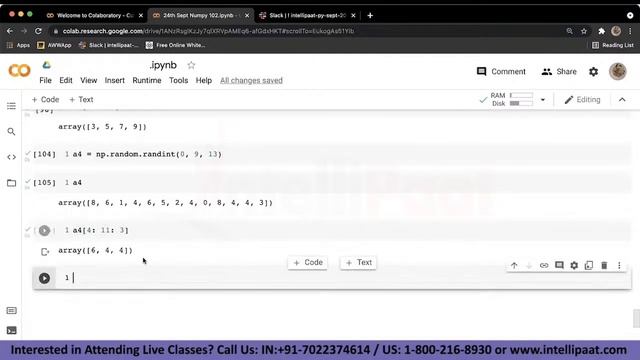Open the View menu
The image size is (640, 360).
tap(89, 80)
